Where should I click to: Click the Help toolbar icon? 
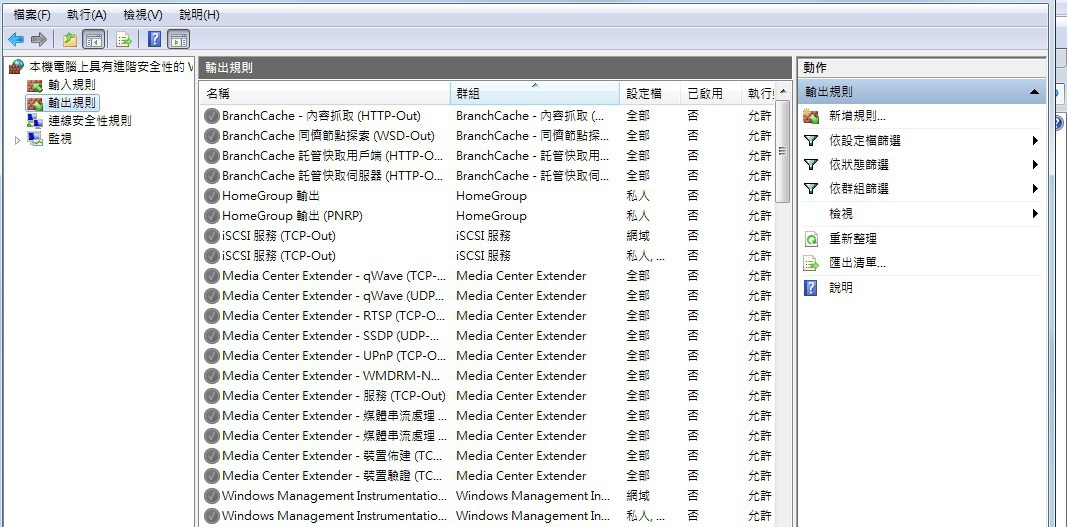pyautogui.click(x=154, y=39)
